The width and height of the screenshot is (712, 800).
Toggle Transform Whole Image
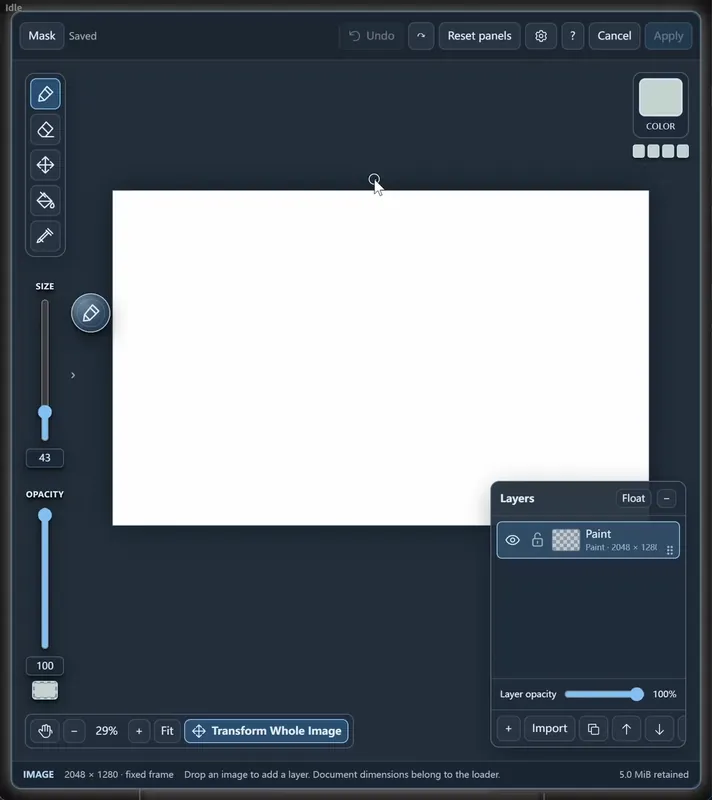pos(266,731)
